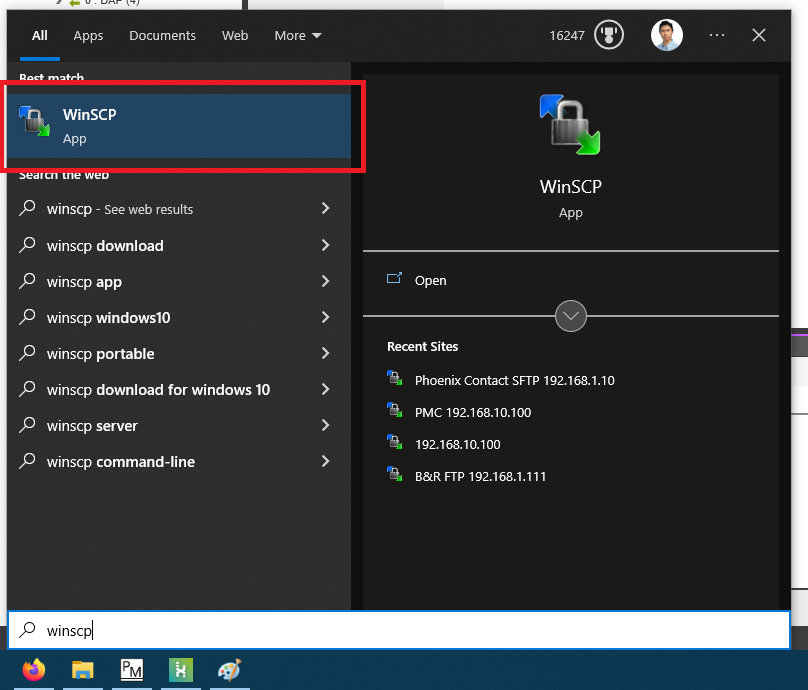This screenshot has width=808, height=690.
Task: Launch Firefox from the taskbar
Action: click(35, 670)
